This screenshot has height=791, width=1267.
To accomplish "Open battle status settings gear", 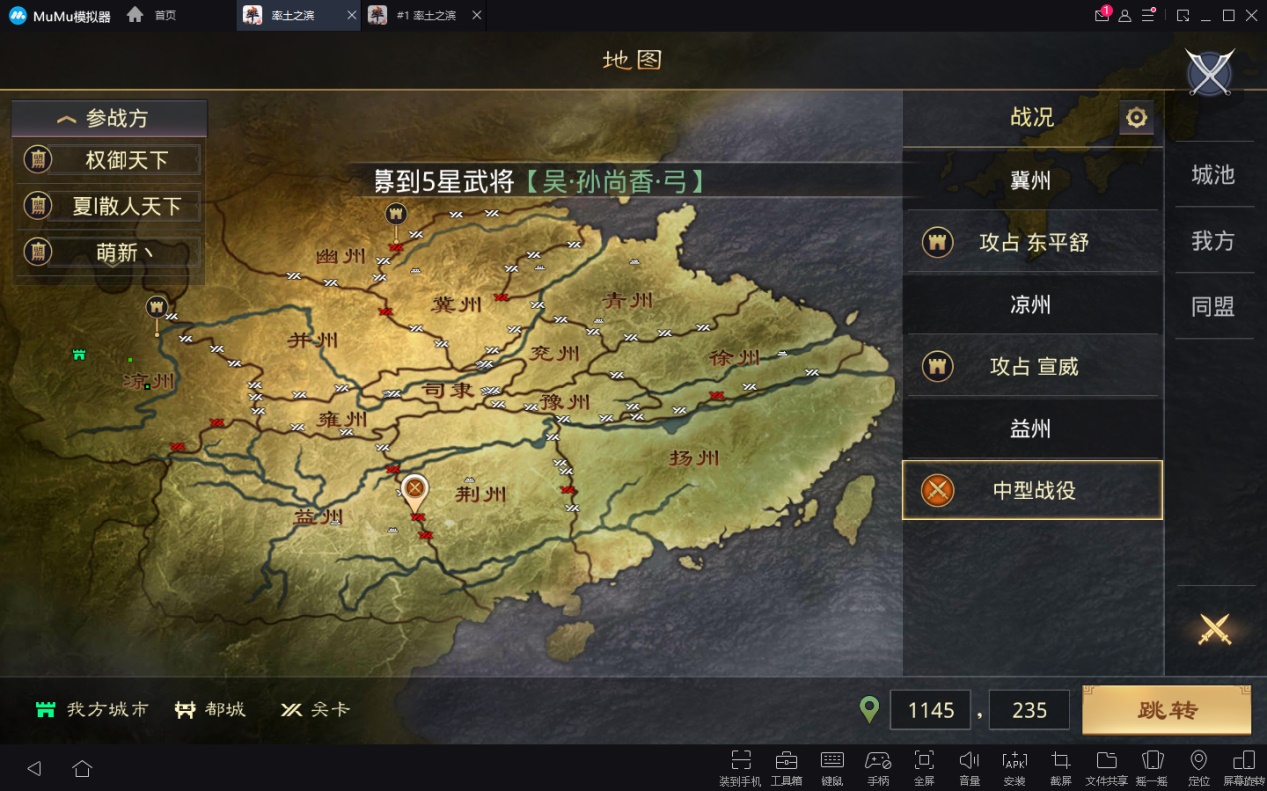I will [x=1136, y=118].
